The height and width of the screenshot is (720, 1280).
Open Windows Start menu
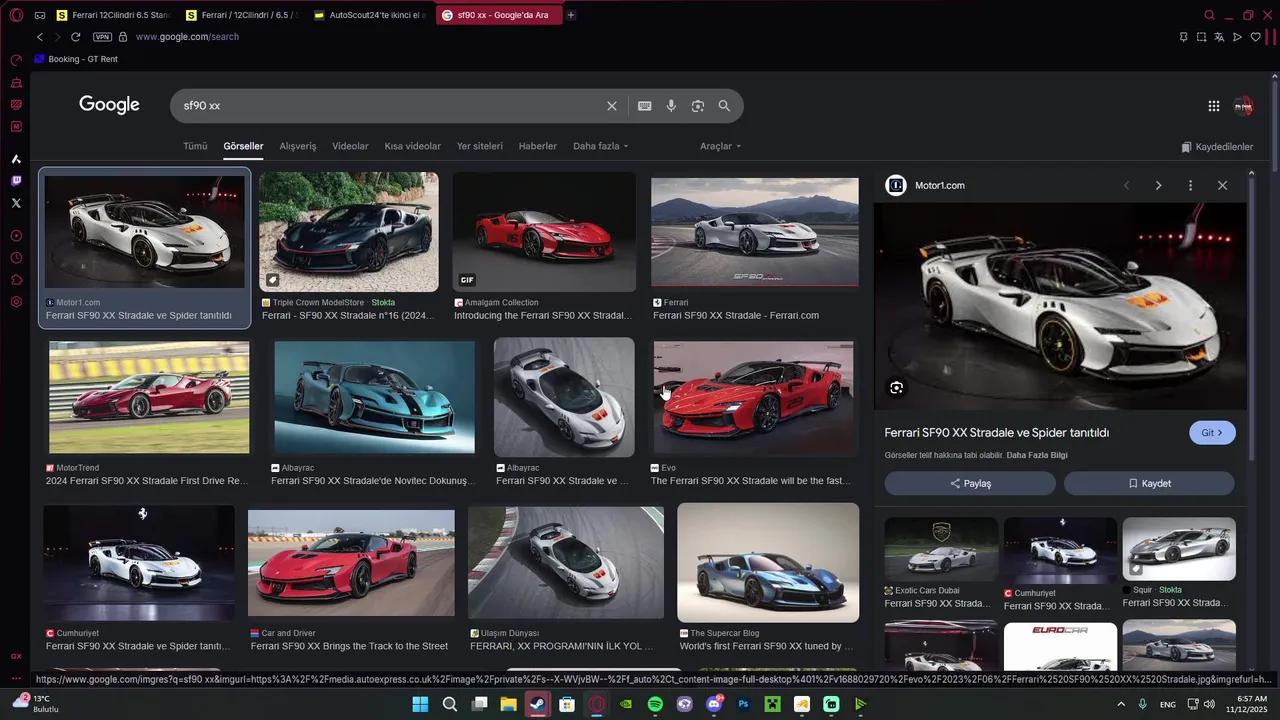click(x=420, y=704)
